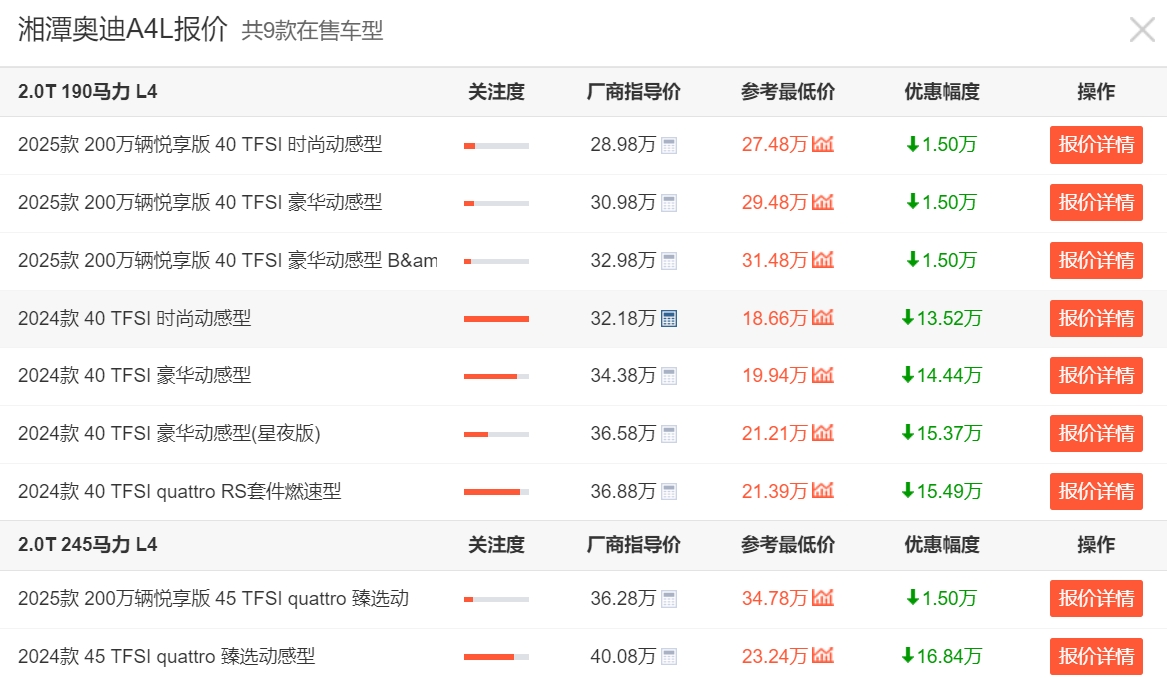
Task: Click attention bar of 2024款 40 TFSI 豪华动感型
Action: click(x=496, y=377)
